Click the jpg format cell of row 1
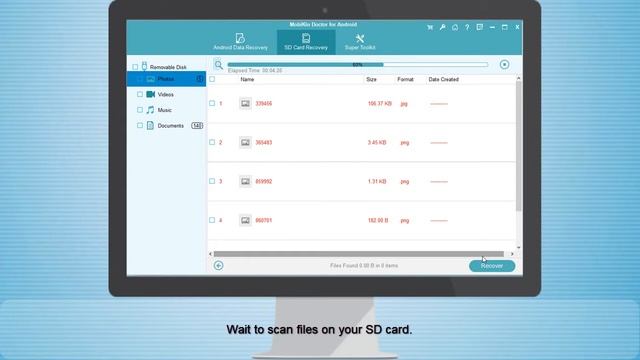Screen dimensions: 640x360 (x=404, y=104)
